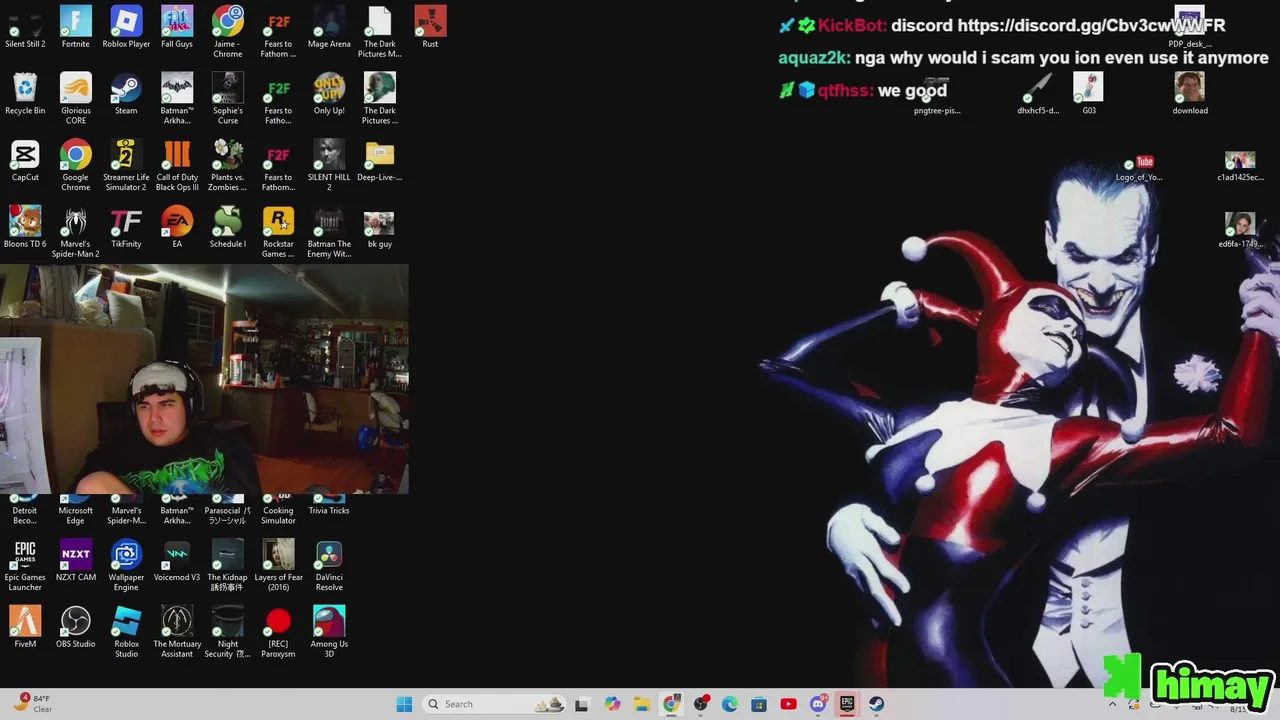
Task: Switch to Microsoft Edge on the taskbar
Action: pos(730,704)
